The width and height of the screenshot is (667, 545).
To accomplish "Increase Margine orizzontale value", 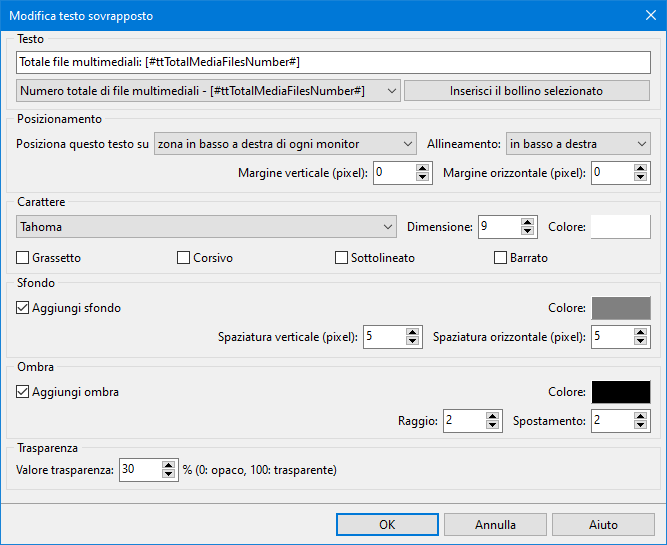I will click(640, 168).
